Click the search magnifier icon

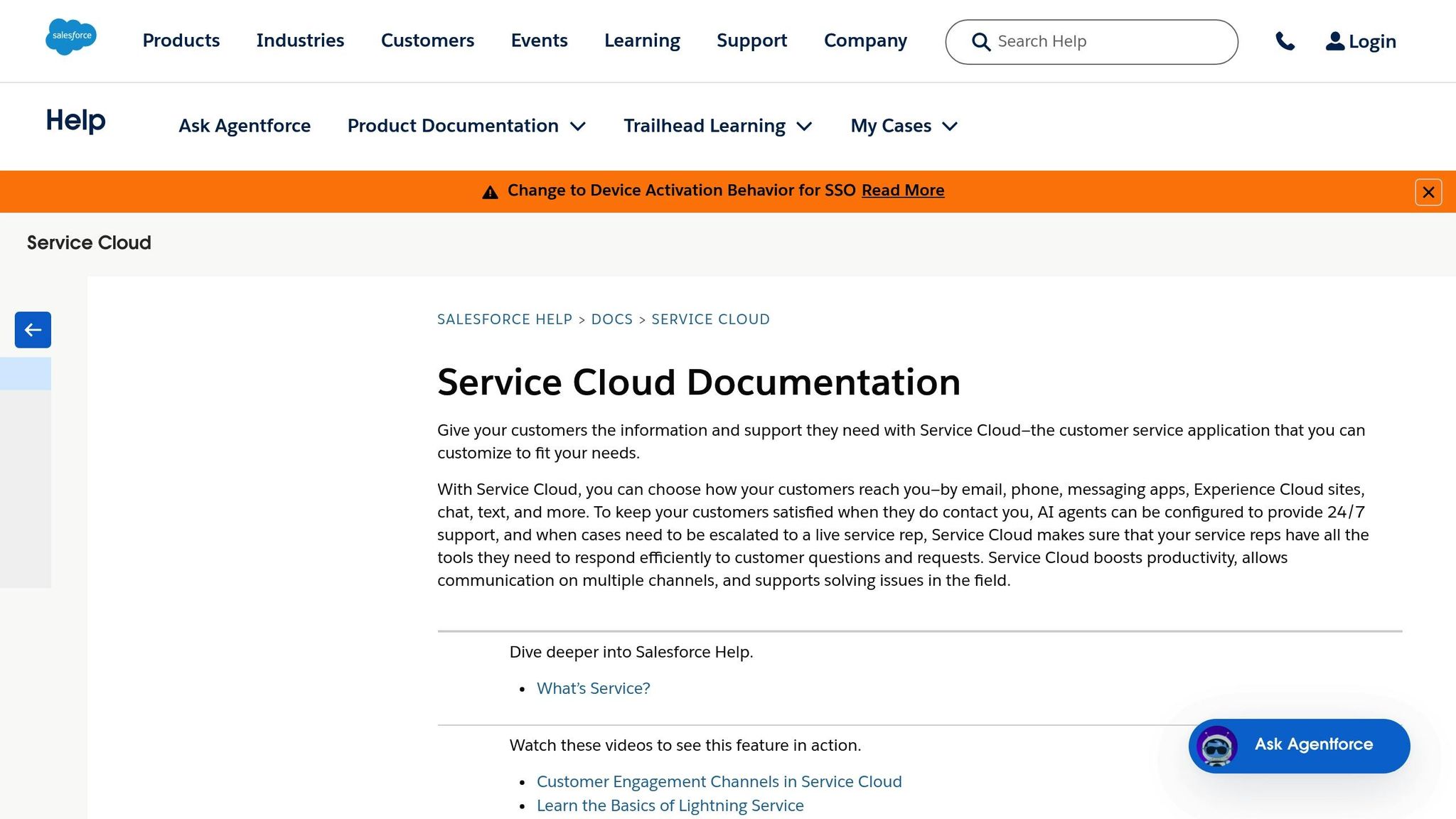(981, 42)
